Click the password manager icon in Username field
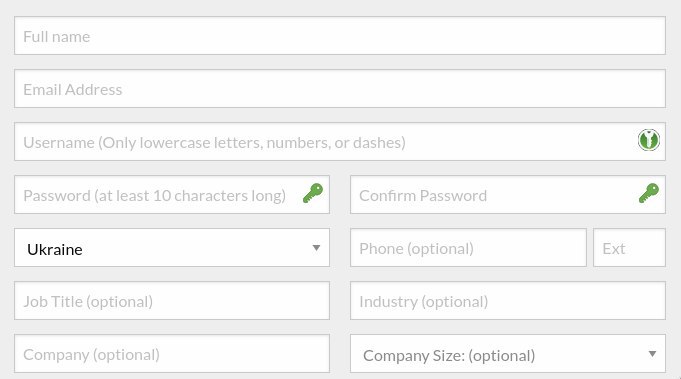Viewport: 681px width, 379px height. tap(648, 140)
